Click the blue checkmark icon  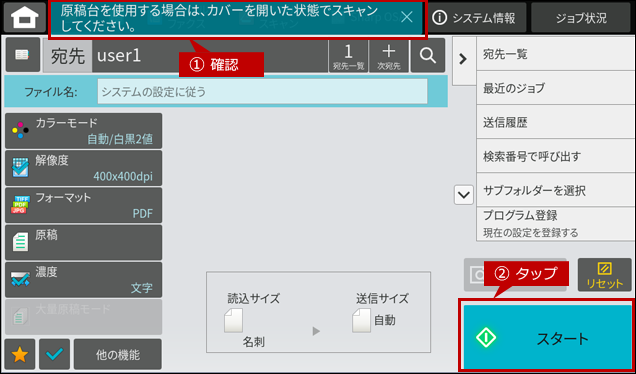[55, 354]
